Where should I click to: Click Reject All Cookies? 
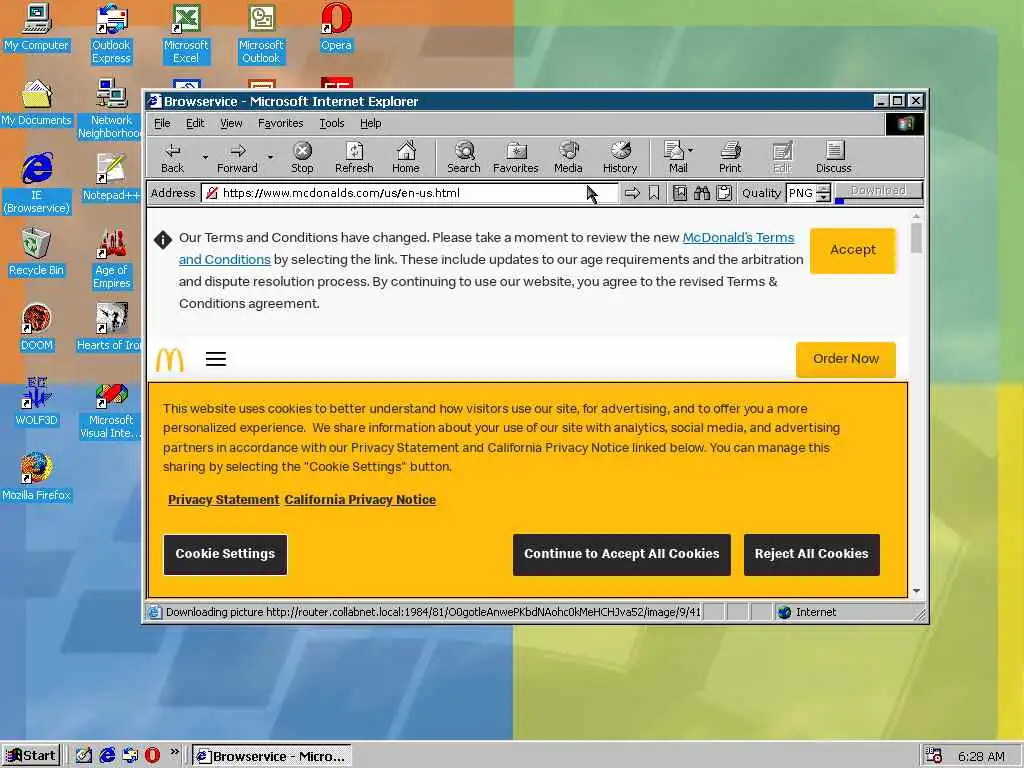(812, 554)
